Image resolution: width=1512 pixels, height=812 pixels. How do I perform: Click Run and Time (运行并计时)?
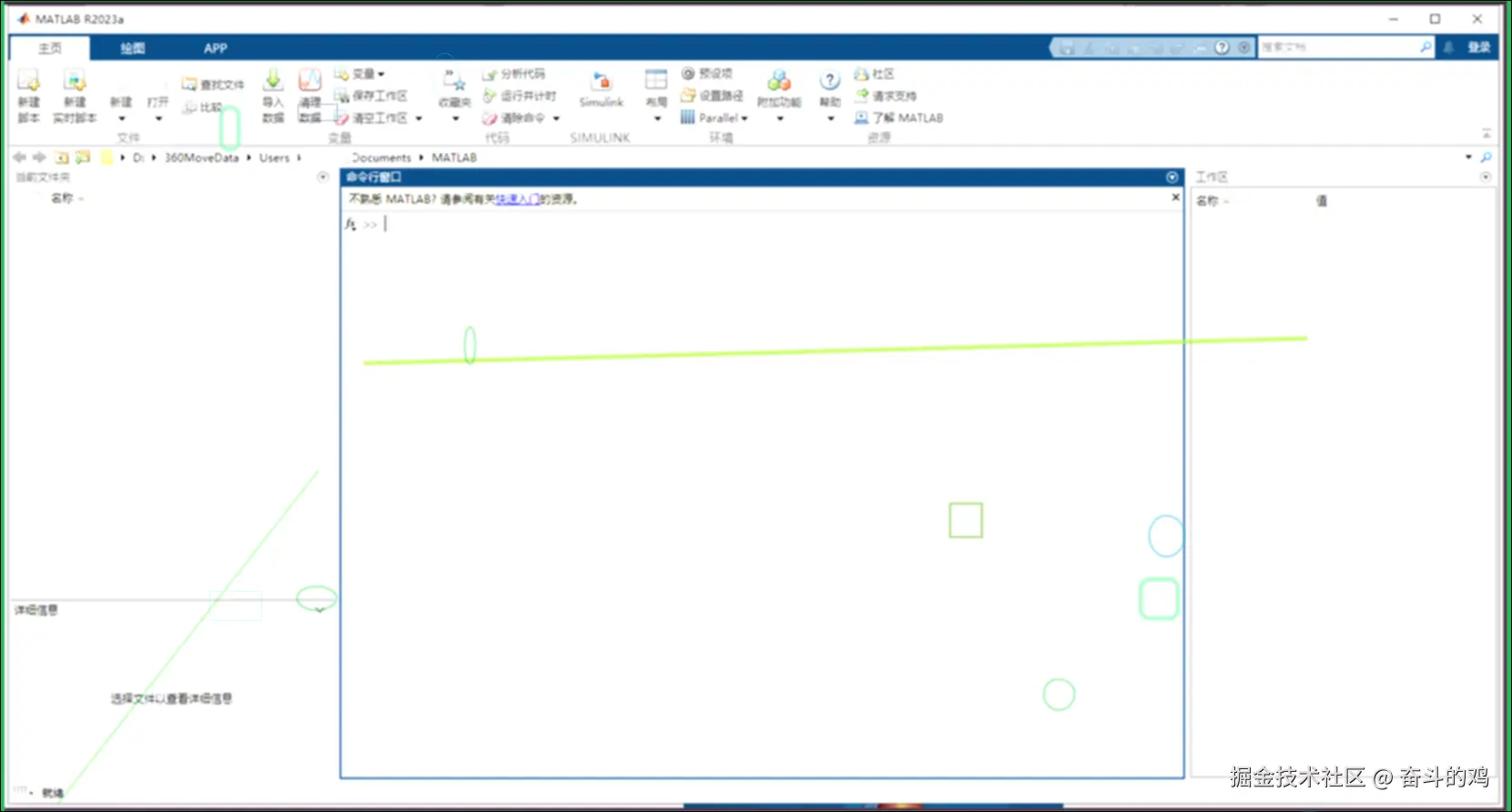[519, 96]
